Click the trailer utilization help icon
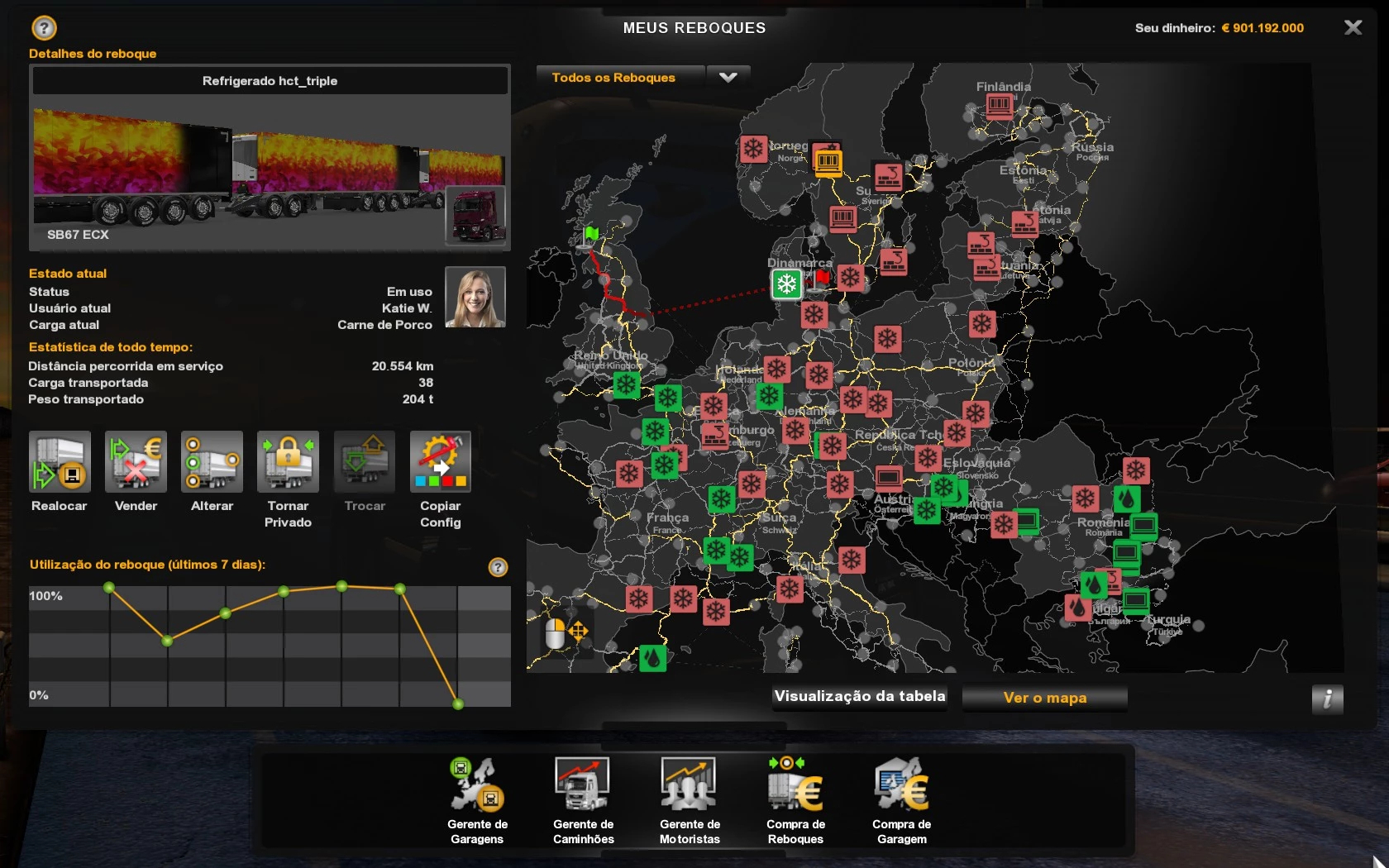Viewport: 1389px width, 868px height. [498, 567]
